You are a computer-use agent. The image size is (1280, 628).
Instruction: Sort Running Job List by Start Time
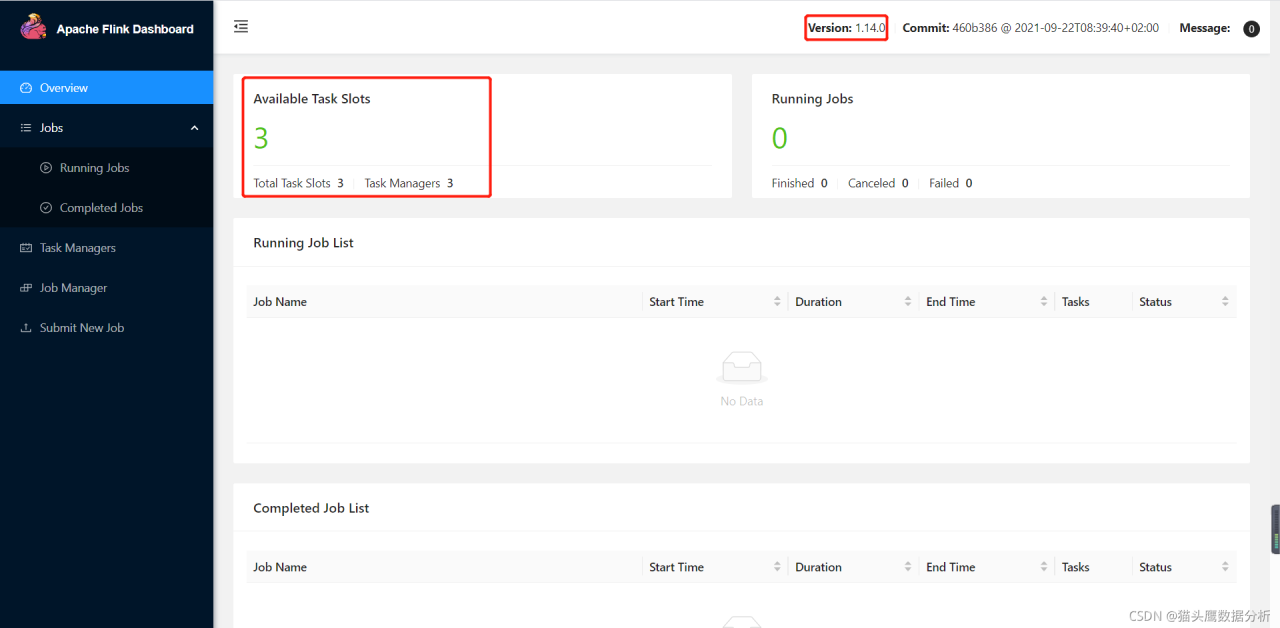click(777, 302)
